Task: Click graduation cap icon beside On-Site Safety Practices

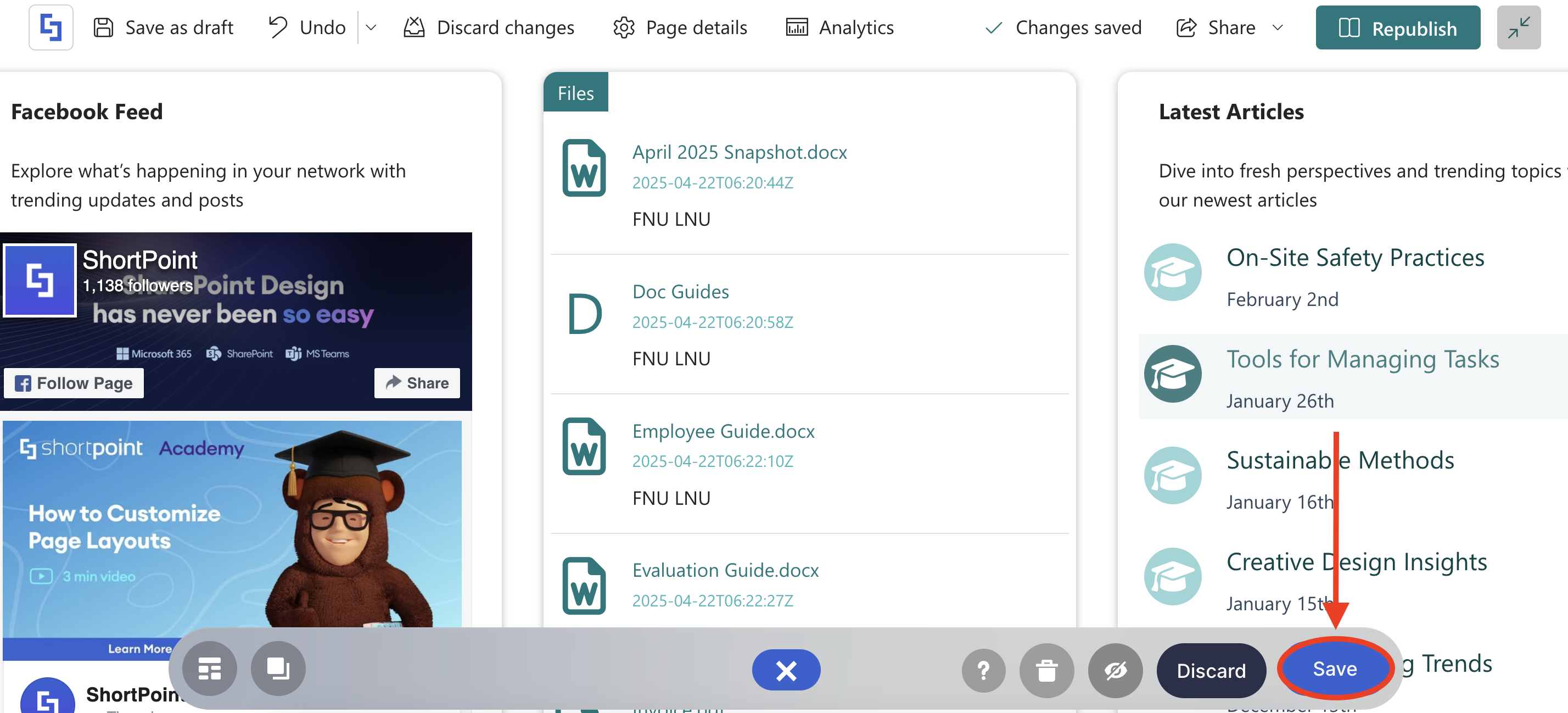Action: pyautogui.click(x=1172, y=272)
